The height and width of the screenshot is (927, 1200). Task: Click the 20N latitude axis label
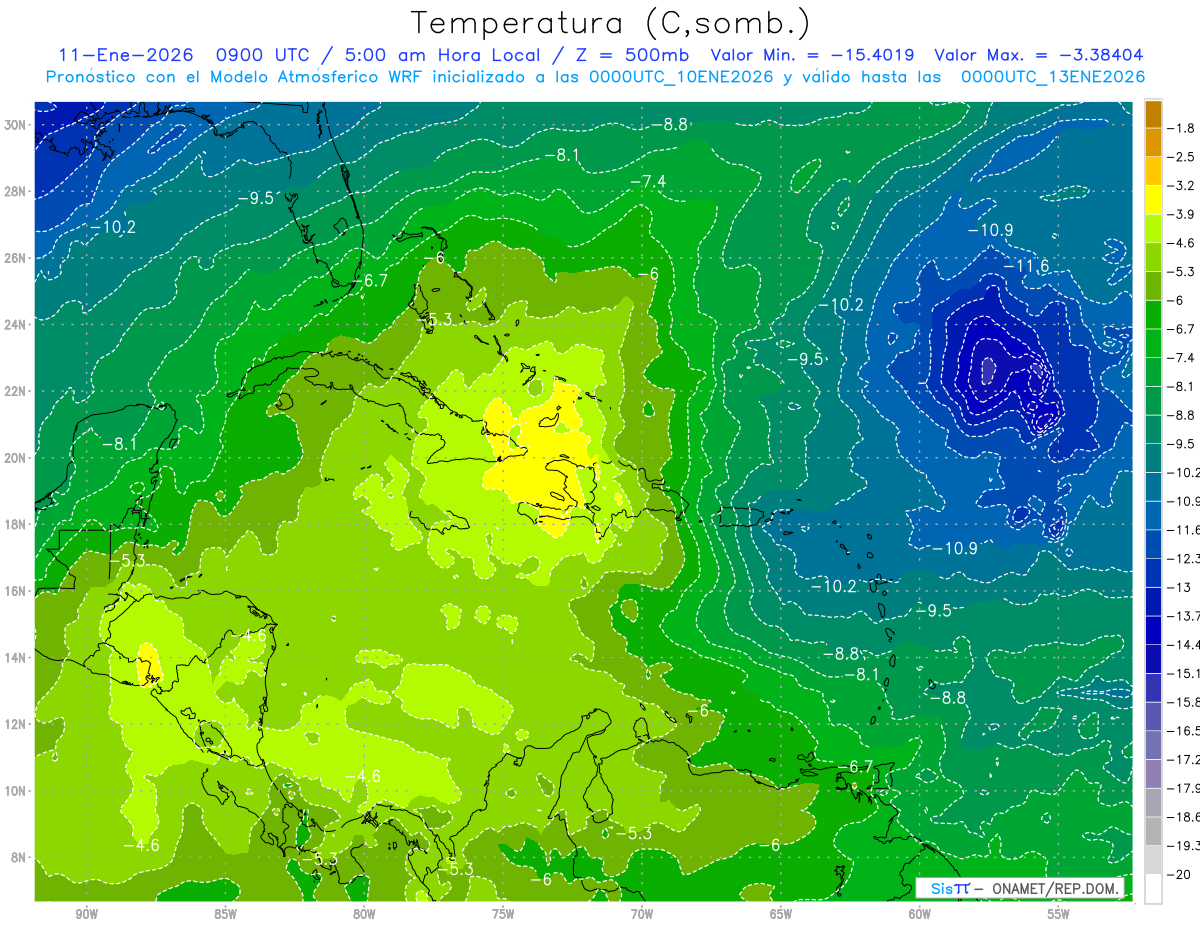pyautogui.click(x=17, y=457)
